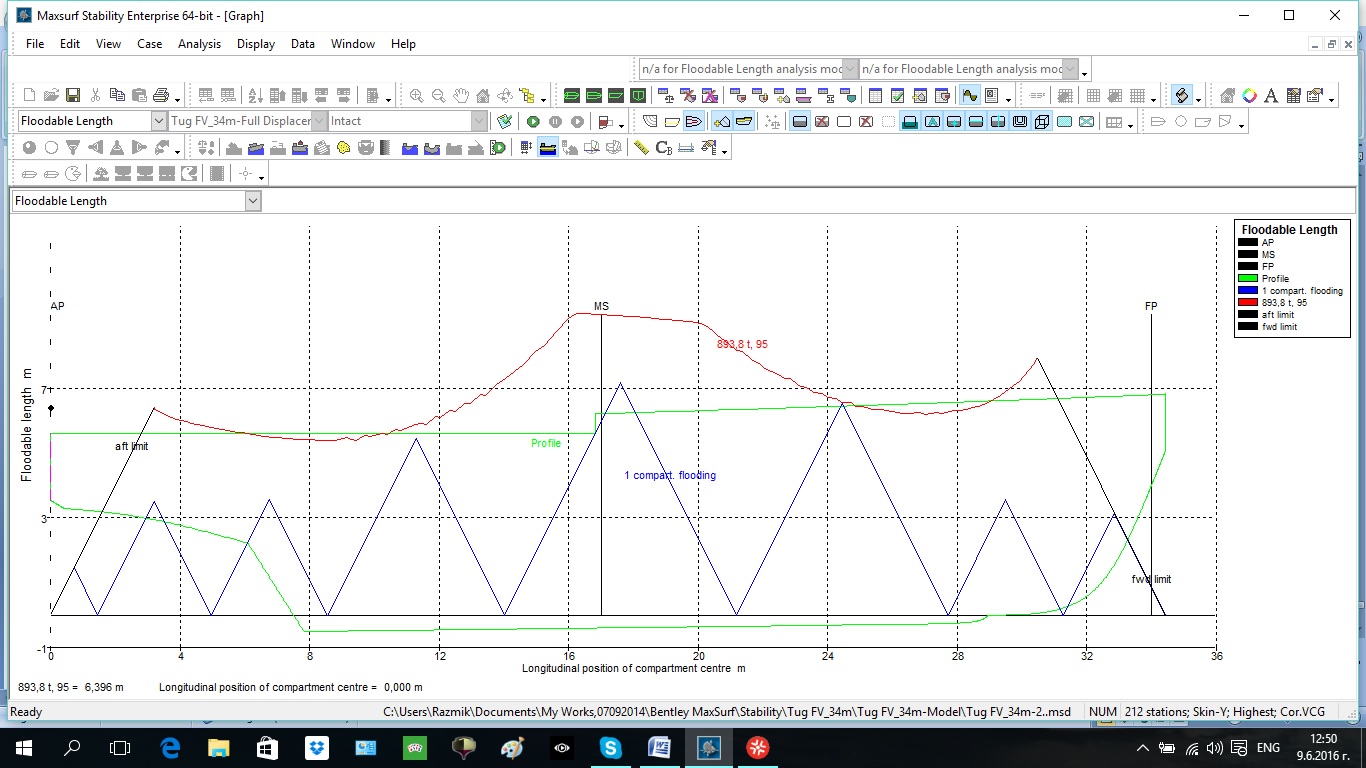The height and width of the screenshot is (768, 1366).
Task: Open the color wheel settings icon
Action: pyautogui.click(x=1249, y=96)
